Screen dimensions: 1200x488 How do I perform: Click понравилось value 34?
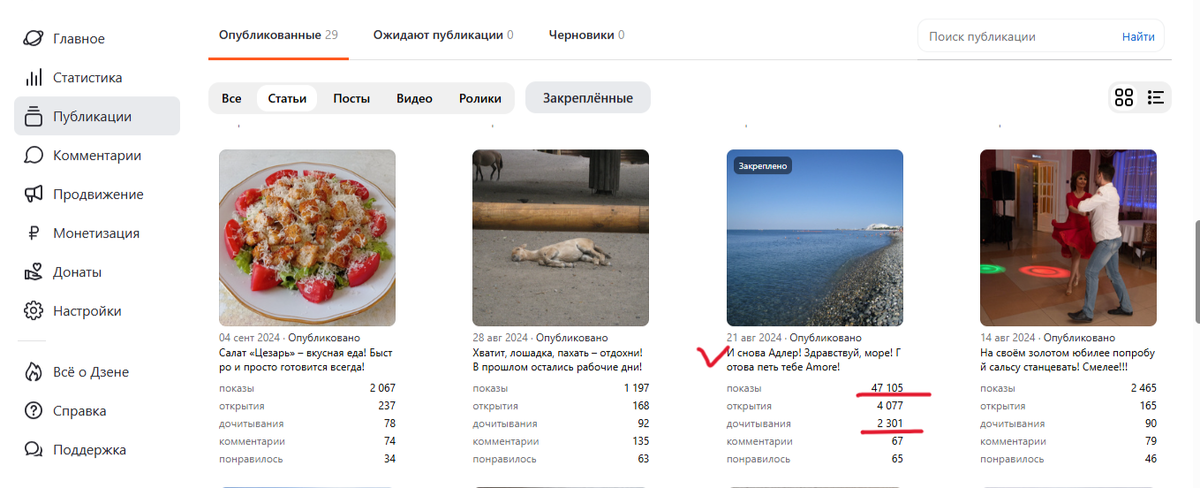389,459
